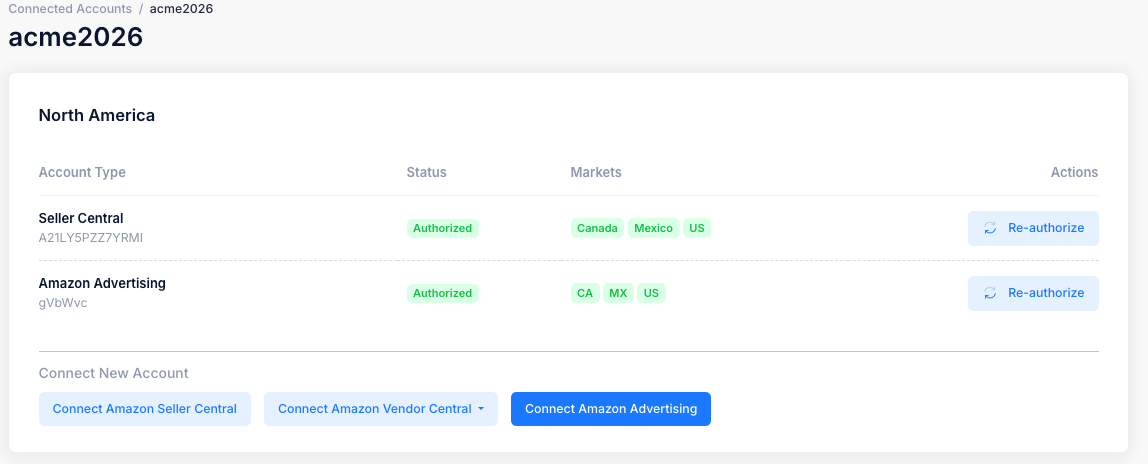Click the CA market badge

tap(584, 293)
